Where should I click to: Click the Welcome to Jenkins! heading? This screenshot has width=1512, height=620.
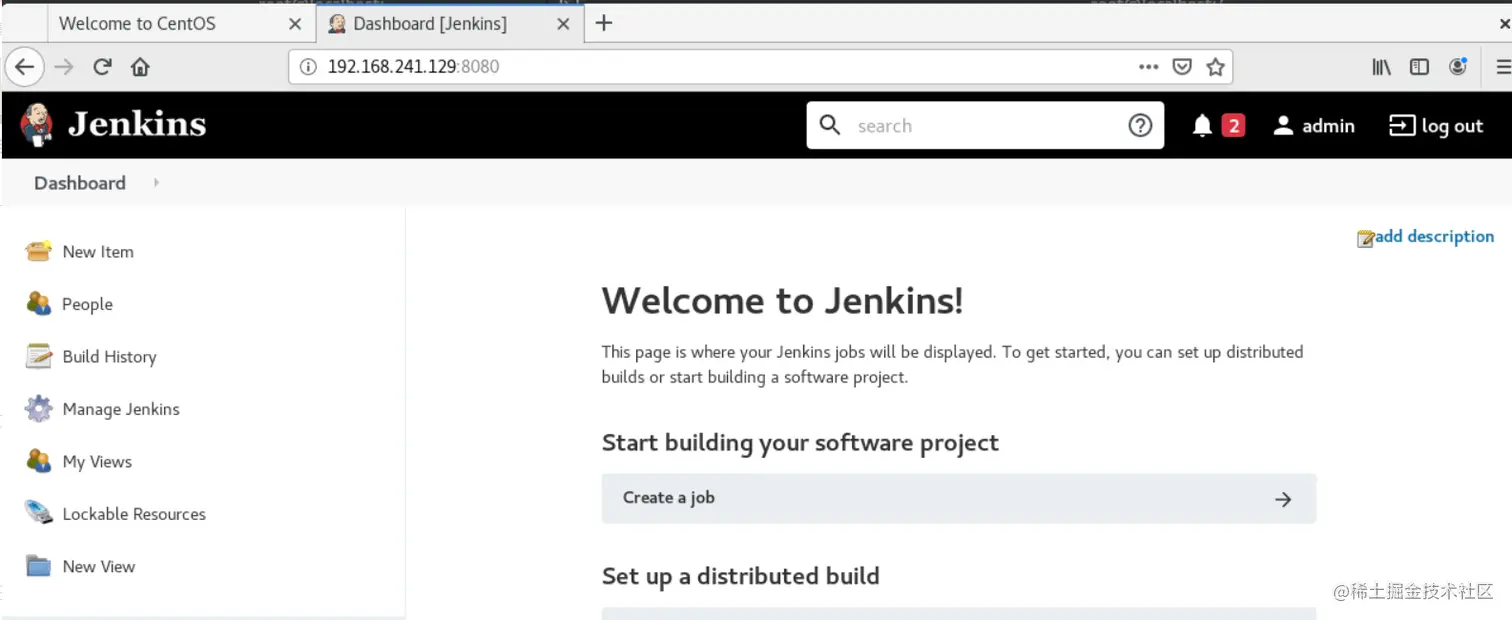coord(782,300)
